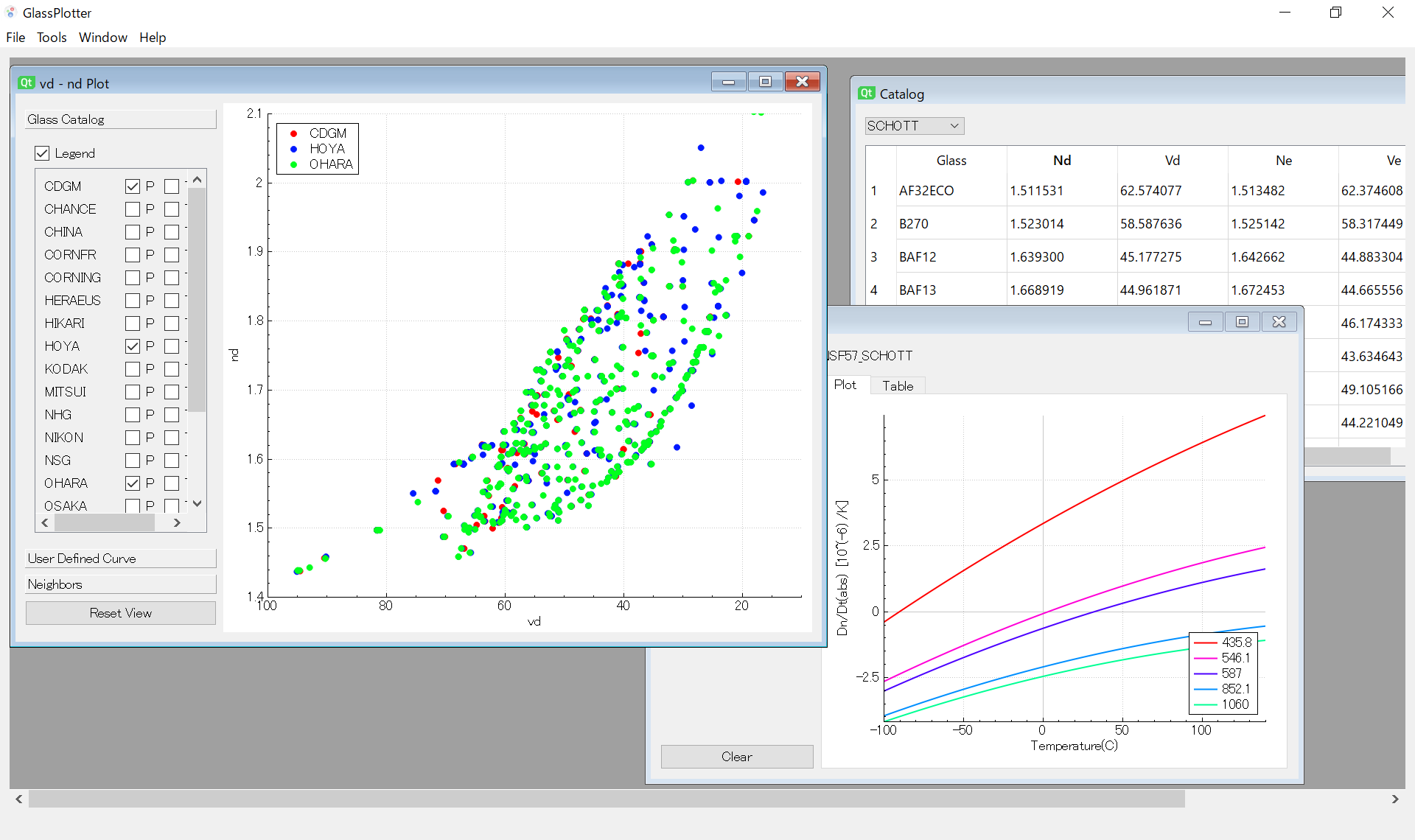Uncheck the HOYA catalog checkbox
Viewport: 1415px width, 840px height.
[x=133, y=346]
